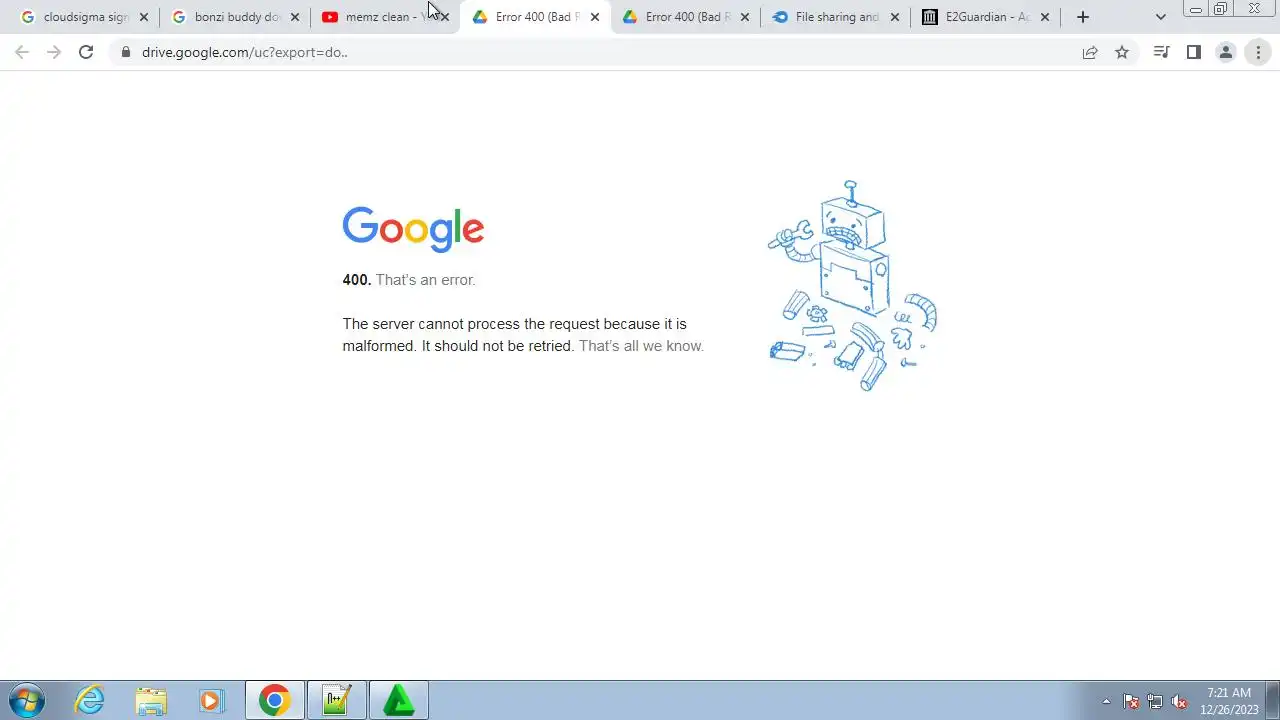The width and height of the screenshot is (1280, 720).
Task: Open the media controls icon
Action: [x=1161, y=52]
